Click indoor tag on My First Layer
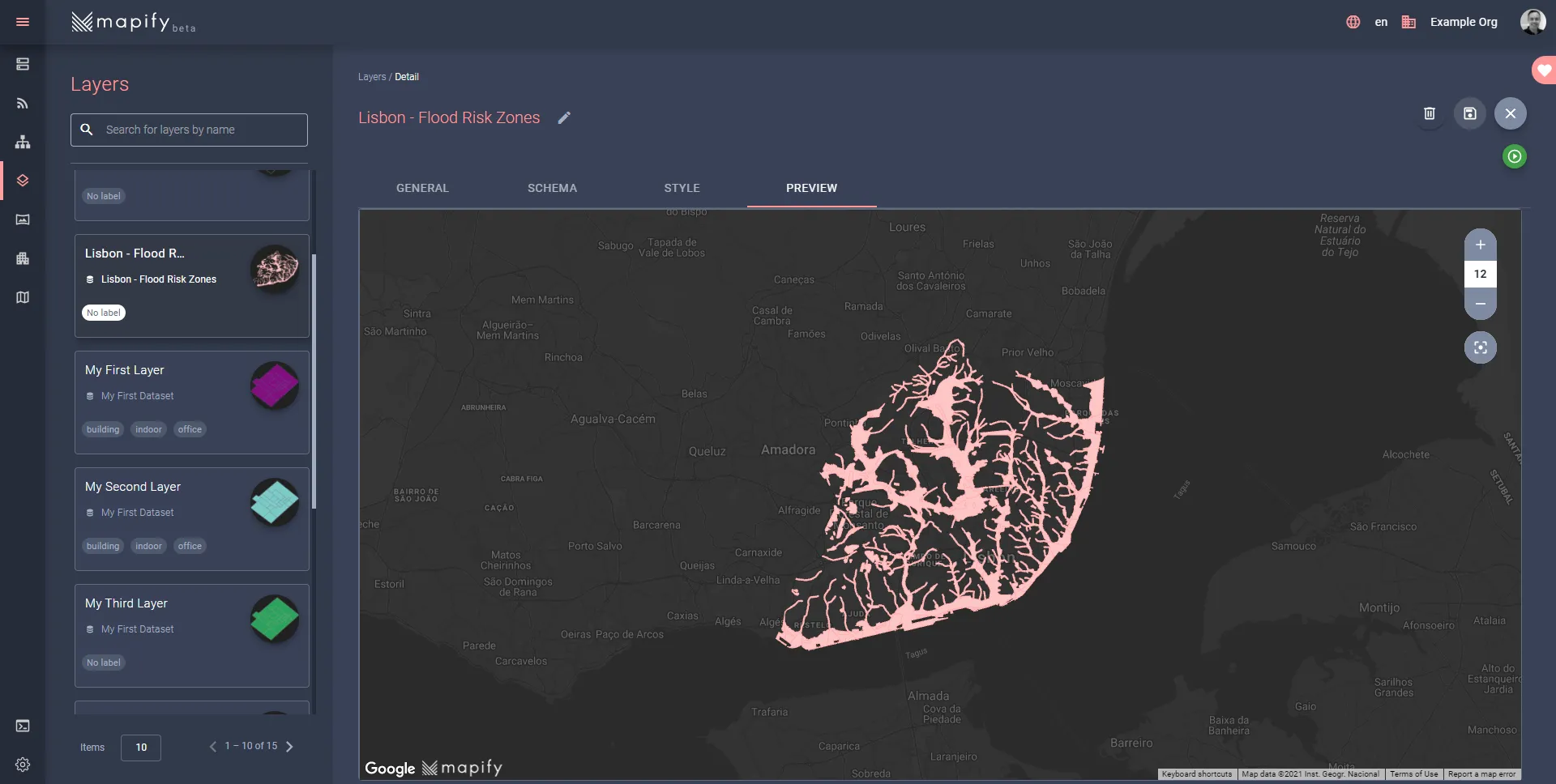 pos(148,429)
